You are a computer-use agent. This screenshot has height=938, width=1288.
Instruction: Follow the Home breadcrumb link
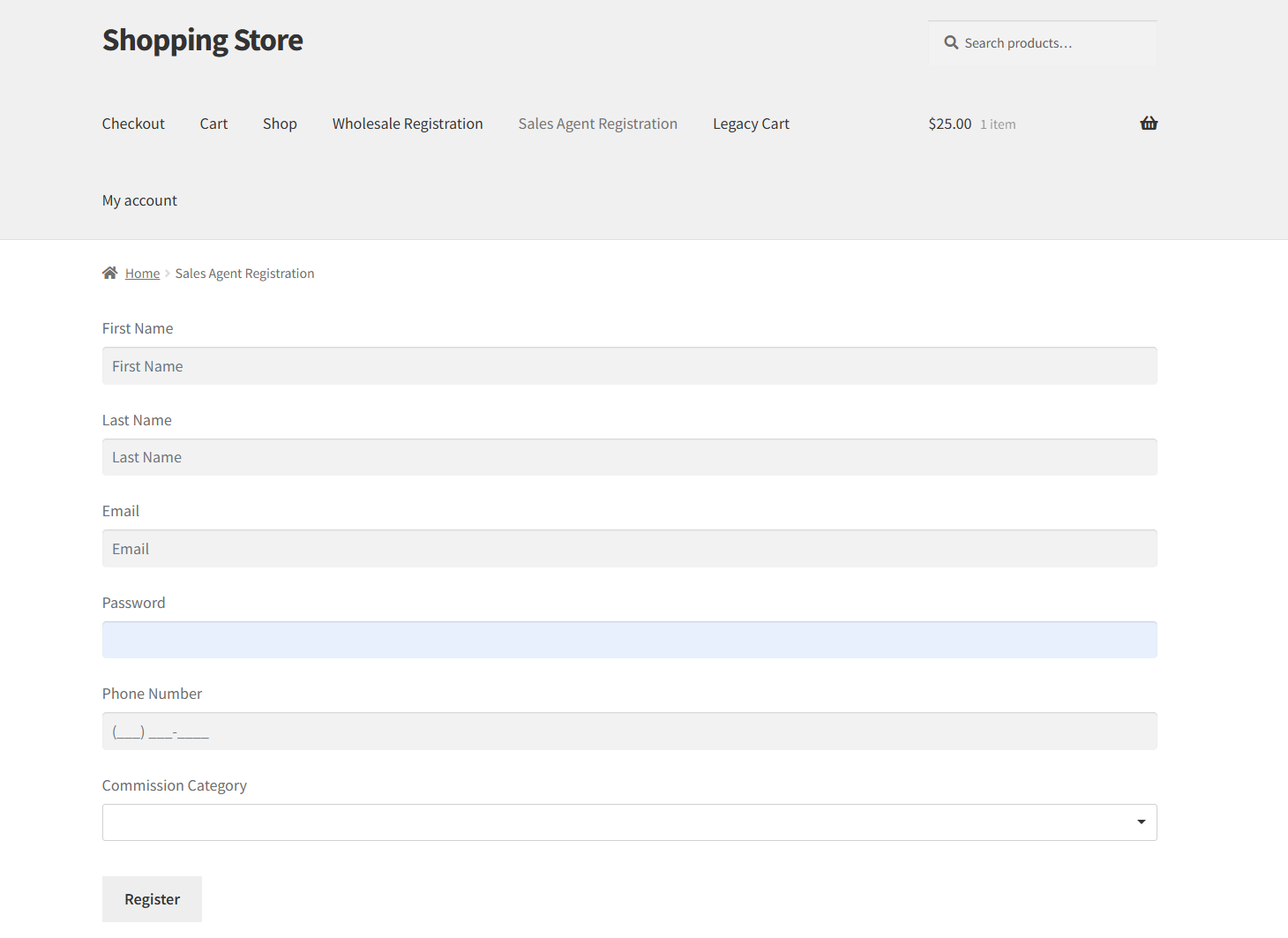pos(142,274)
